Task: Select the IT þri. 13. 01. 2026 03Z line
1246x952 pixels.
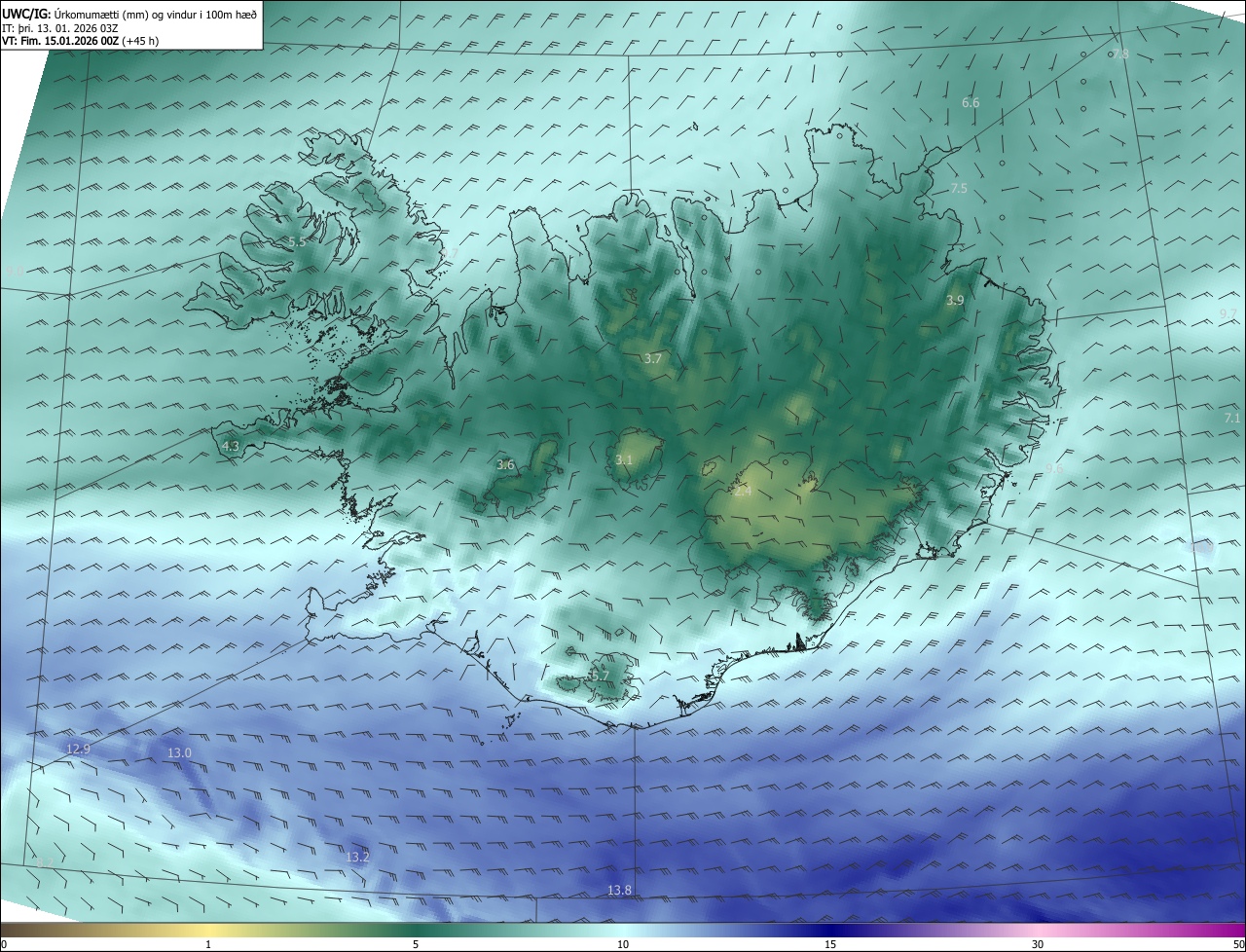Action: point(60,28)
